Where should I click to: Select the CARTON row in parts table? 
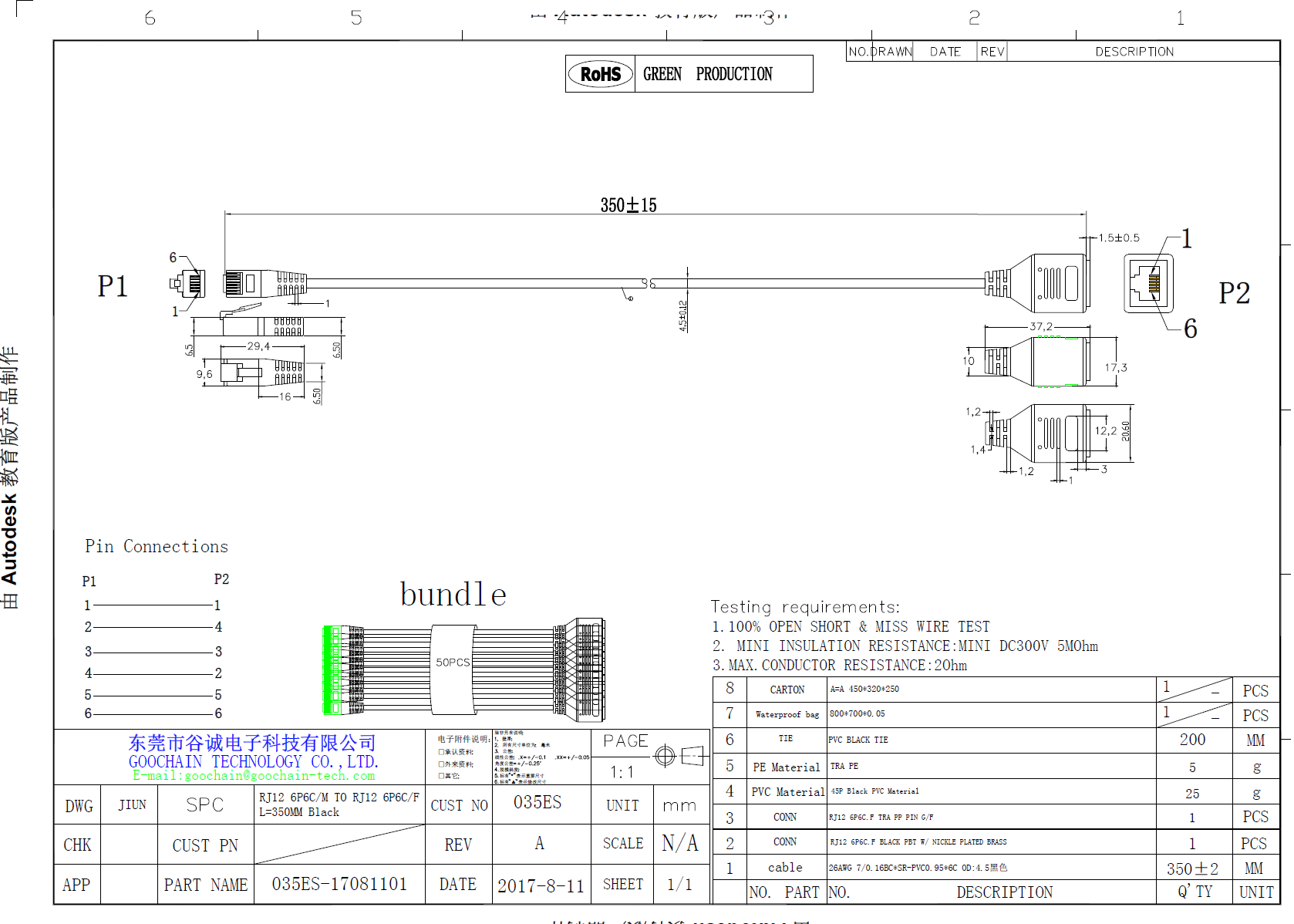click(x=787, y=690)
